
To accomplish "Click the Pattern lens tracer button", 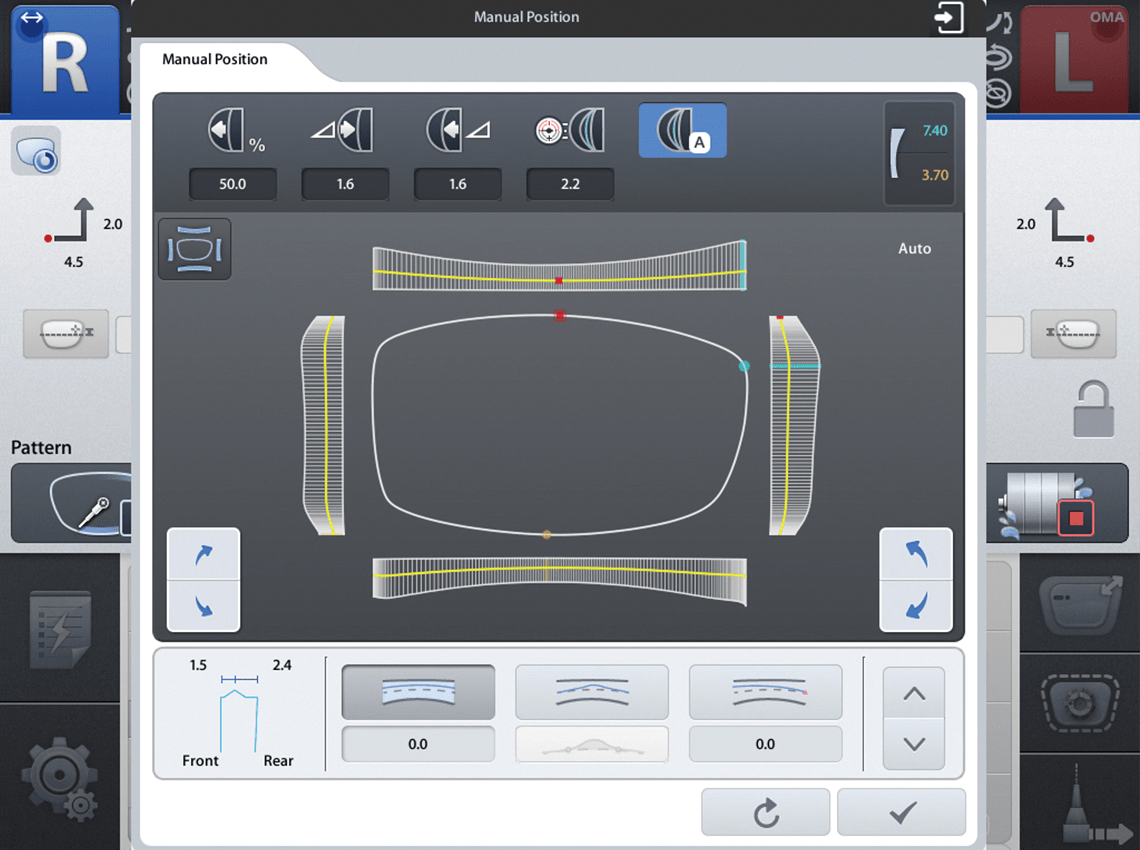I will tap(71, 504).
